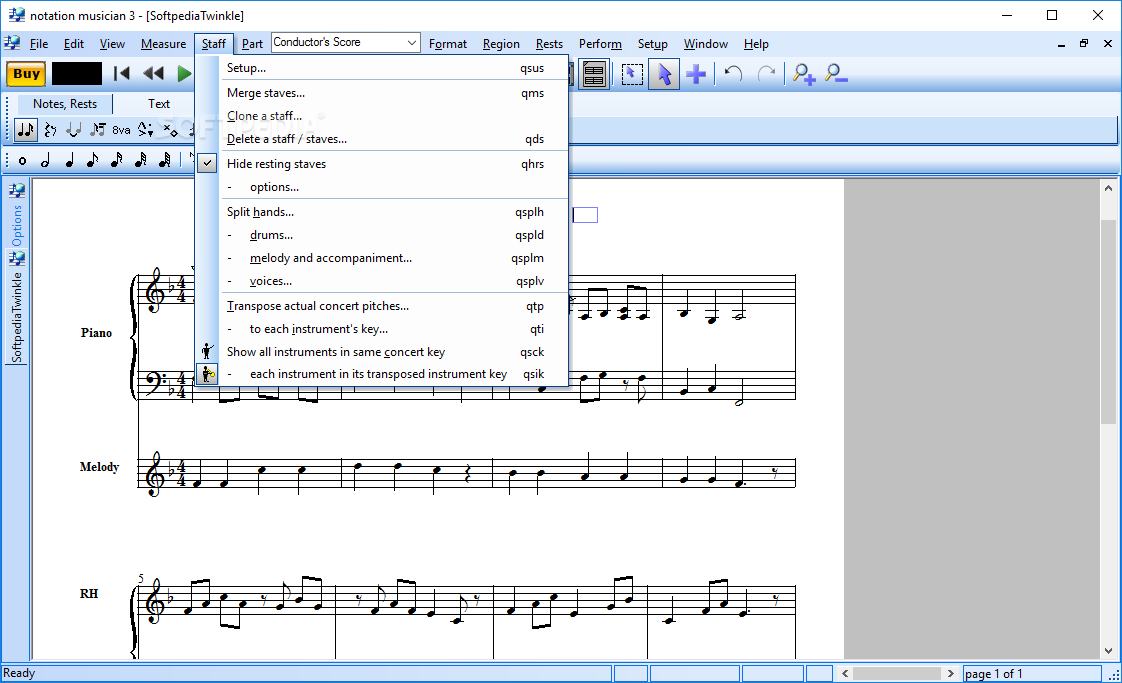The height and width of the screenshot is (683, 1122).
Task: Choose the eighth note duration
Action: (x=93, y=161)
